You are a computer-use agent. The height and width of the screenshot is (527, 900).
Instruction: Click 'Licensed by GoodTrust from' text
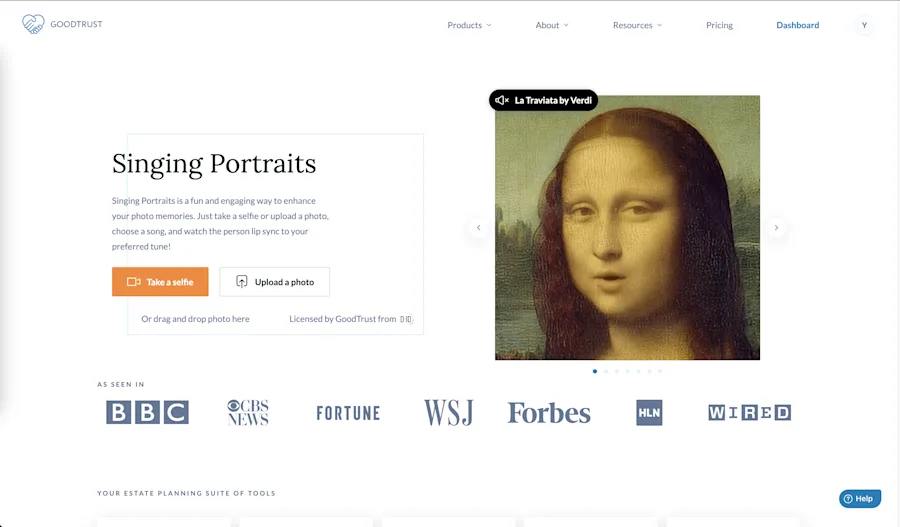click(x=343, y=319)
